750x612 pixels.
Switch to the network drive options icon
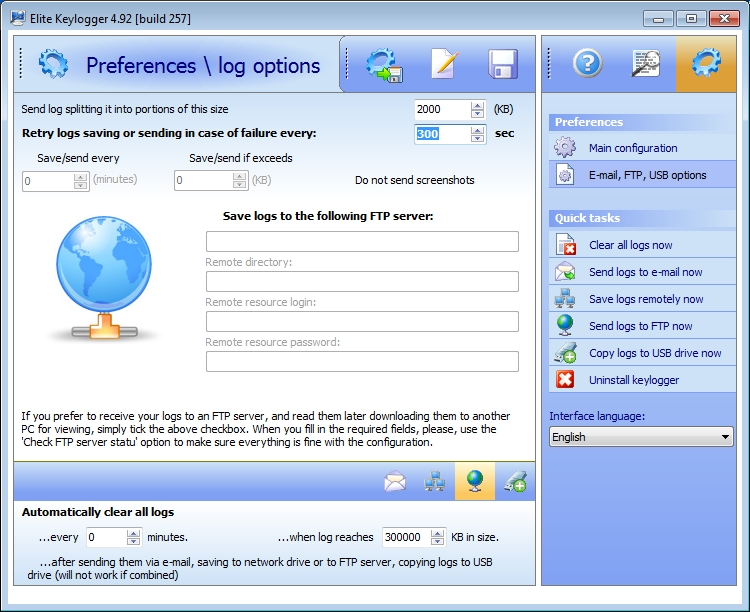click(435, 482)
